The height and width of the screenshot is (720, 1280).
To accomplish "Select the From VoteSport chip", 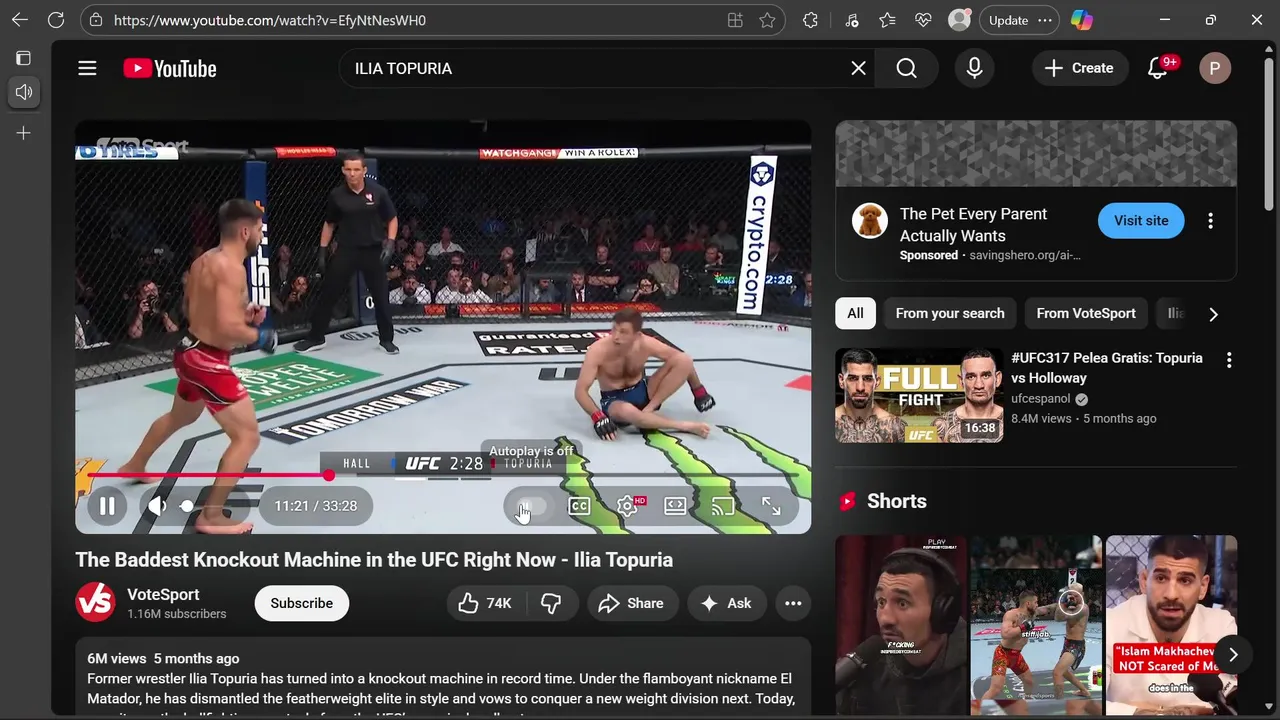I will (1086, 313).
